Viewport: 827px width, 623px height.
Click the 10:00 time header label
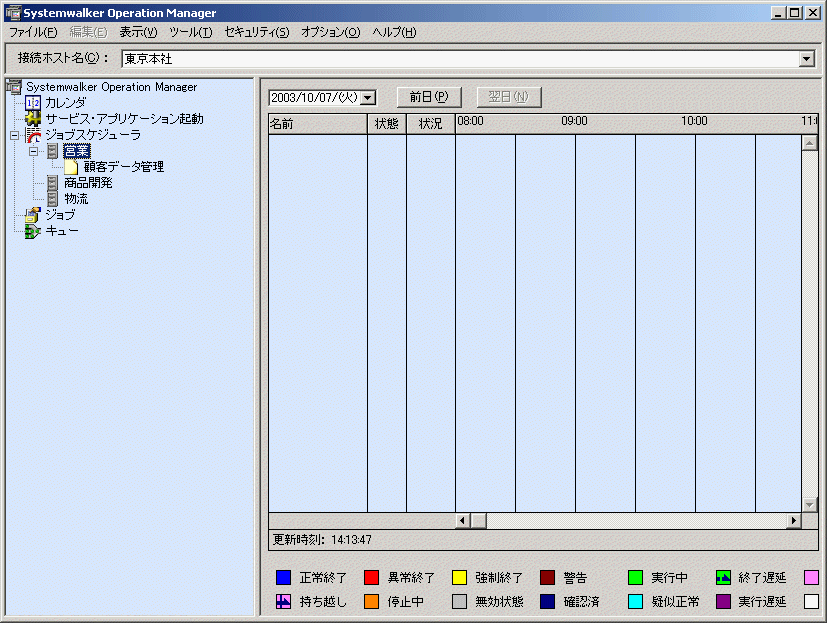pyautogui.click(x=694, y=121)
